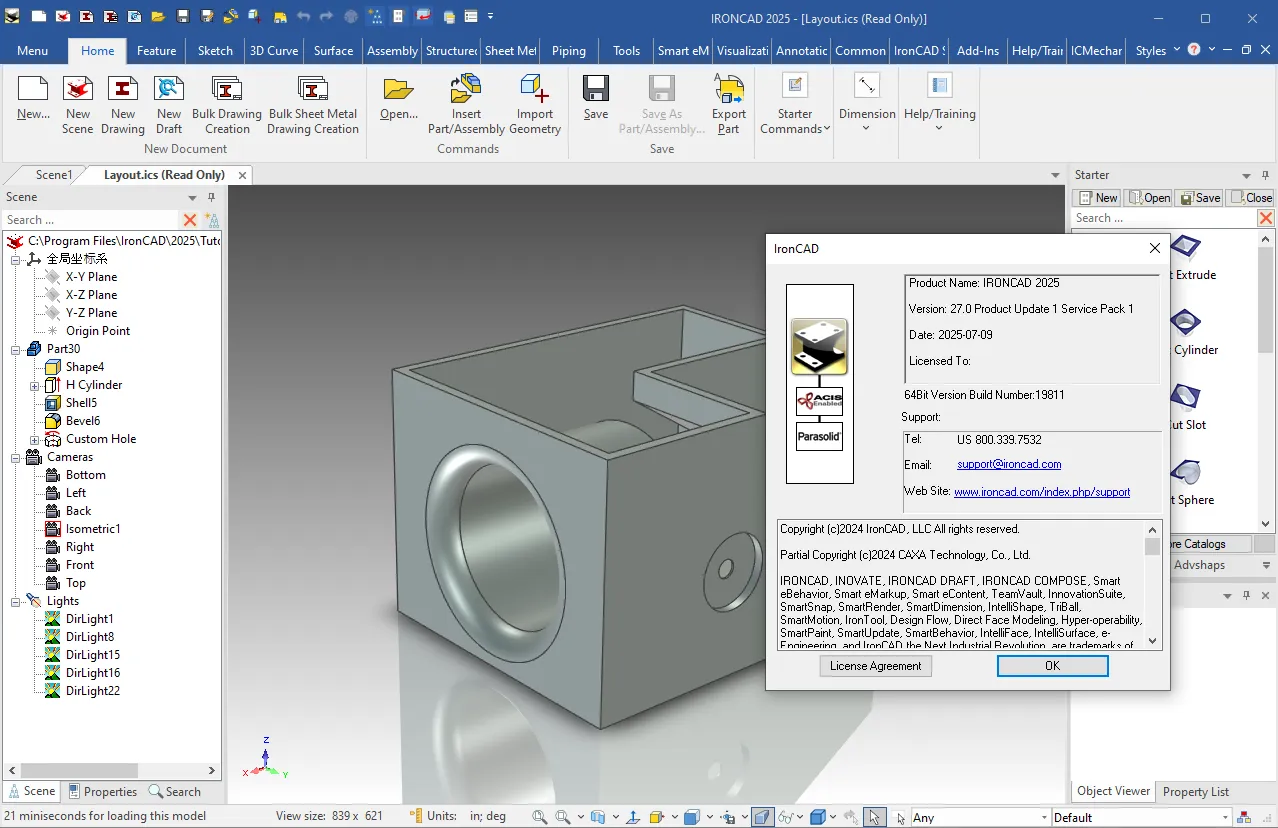This screenshot has width=1278, height=828.
Task: Click the help question mark icon
Action: pyautogui.click(x=1194, y=50)
